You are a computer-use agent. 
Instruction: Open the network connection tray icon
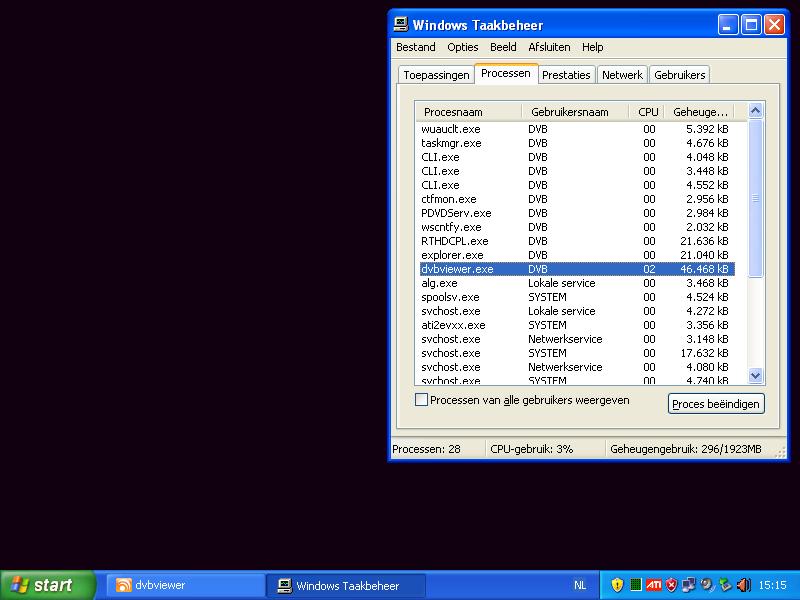pos(689,585)
